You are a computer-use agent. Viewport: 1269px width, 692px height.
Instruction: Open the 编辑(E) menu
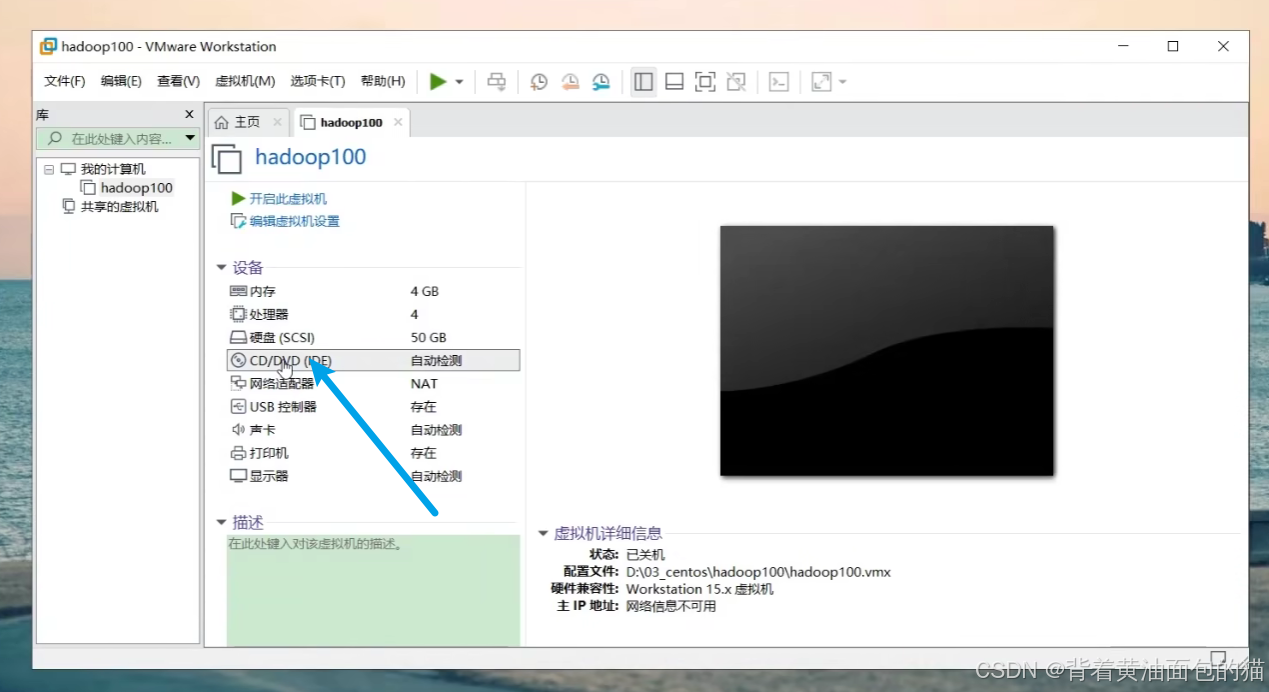(x=121, y=81)
